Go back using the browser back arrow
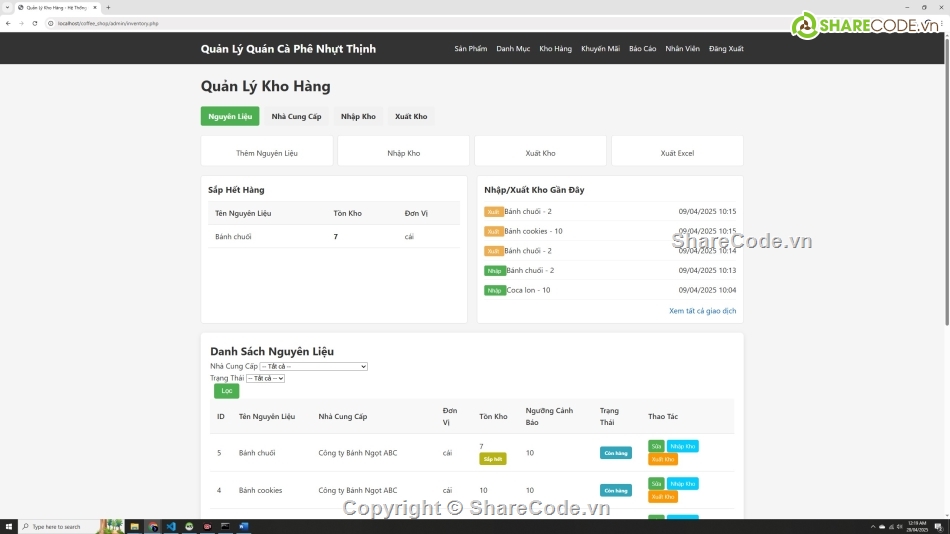This screenshot has height=534, width=950. point(8,23)
